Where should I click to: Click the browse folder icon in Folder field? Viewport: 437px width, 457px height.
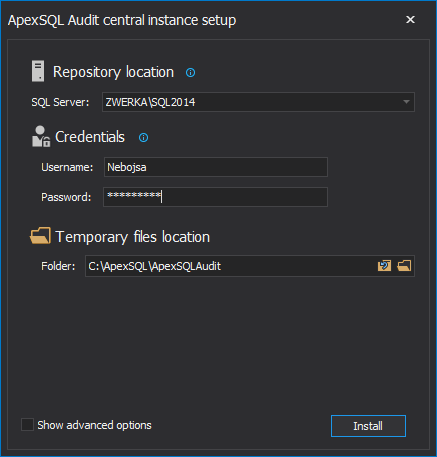[x=404, y=266]
